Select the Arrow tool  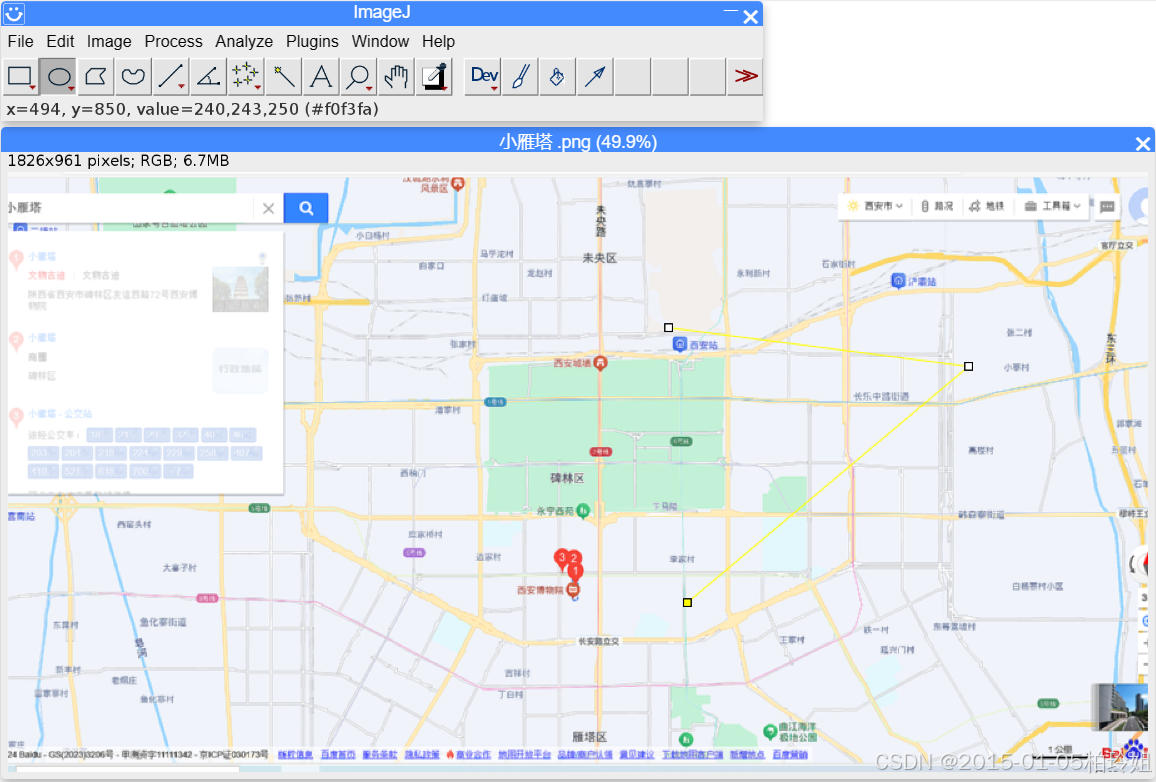pos(596,76)
